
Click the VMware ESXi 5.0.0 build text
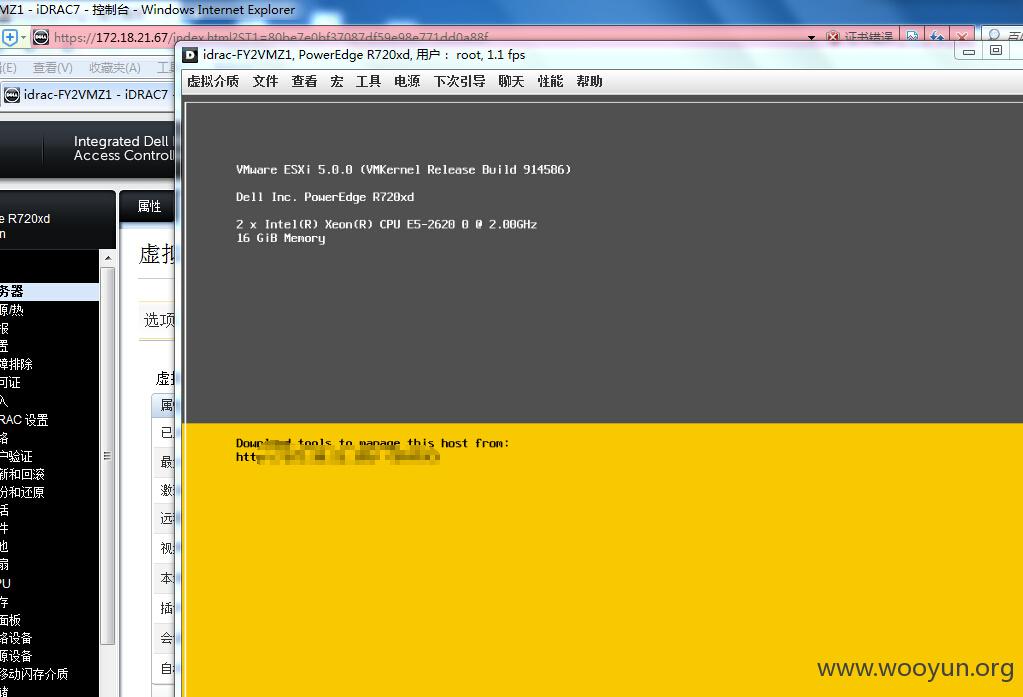[403, 170]
